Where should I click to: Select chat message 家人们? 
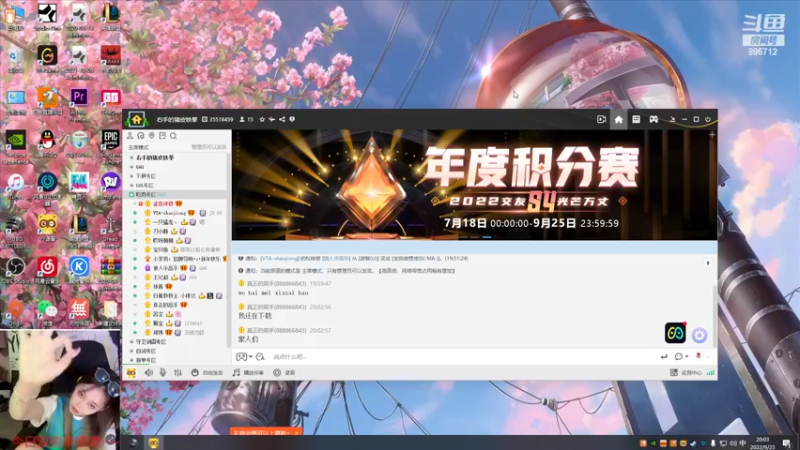point(248,339)
